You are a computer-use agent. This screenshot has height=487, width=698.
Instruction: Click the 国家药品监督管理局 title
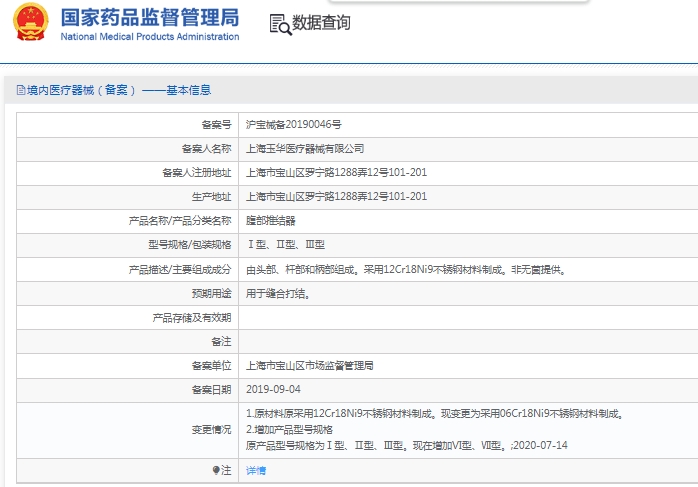150,17
